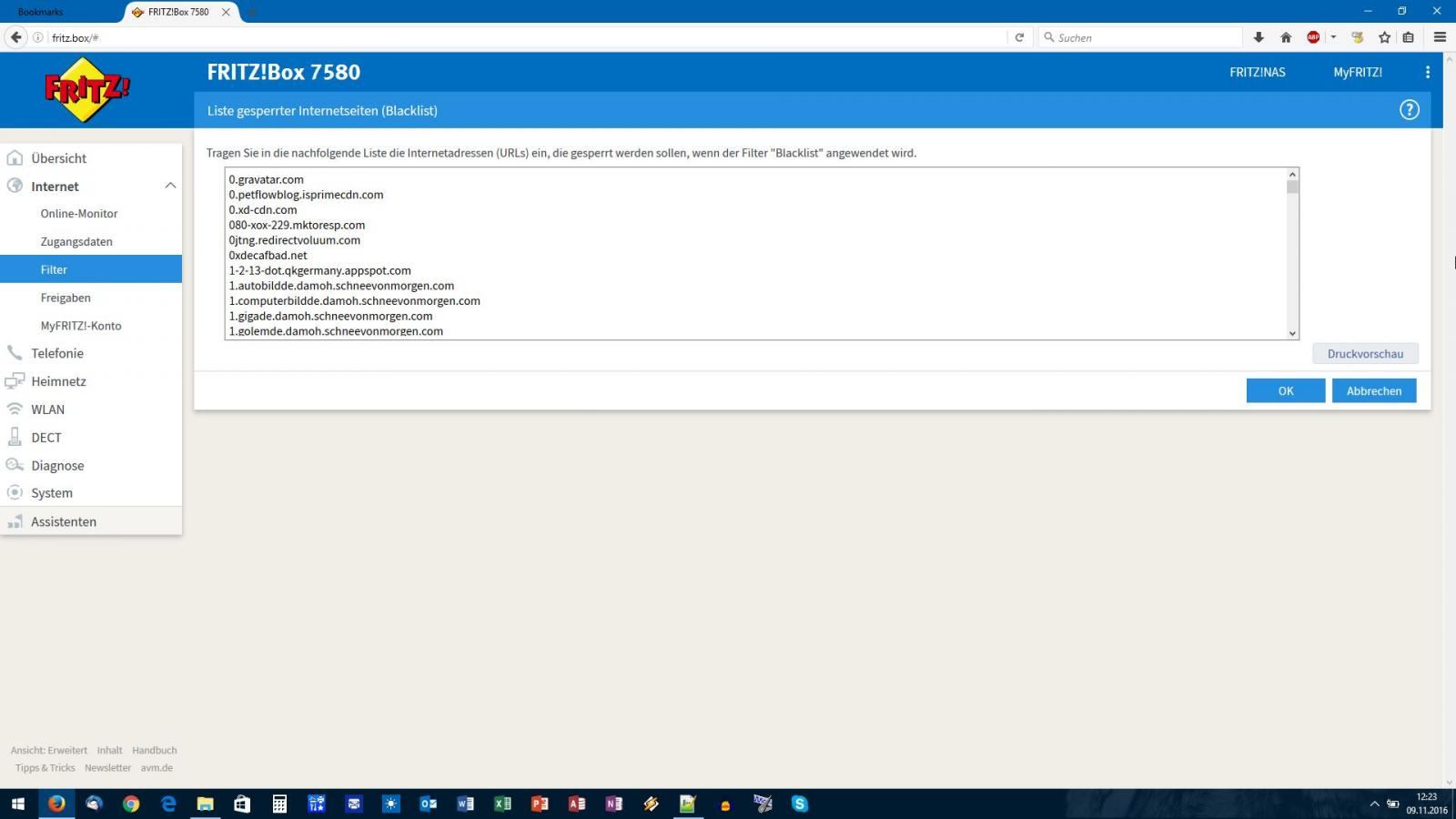The height and width of the screenshot is (819, 1456).
Task: Click the site info icon in address bar
Action: click(38, 37)
